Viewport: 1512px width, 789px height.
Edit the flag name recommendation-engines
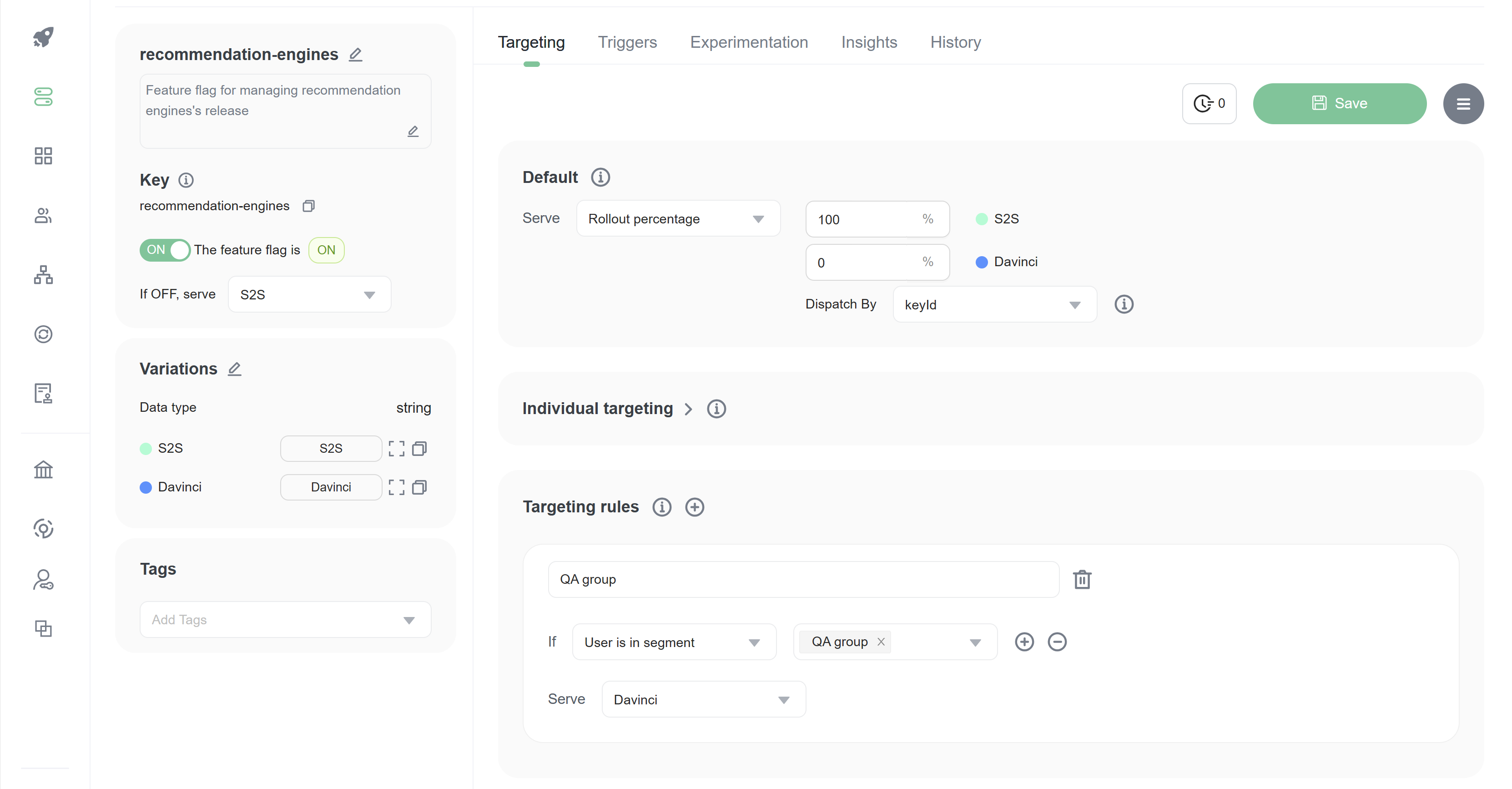click(356, 55)
